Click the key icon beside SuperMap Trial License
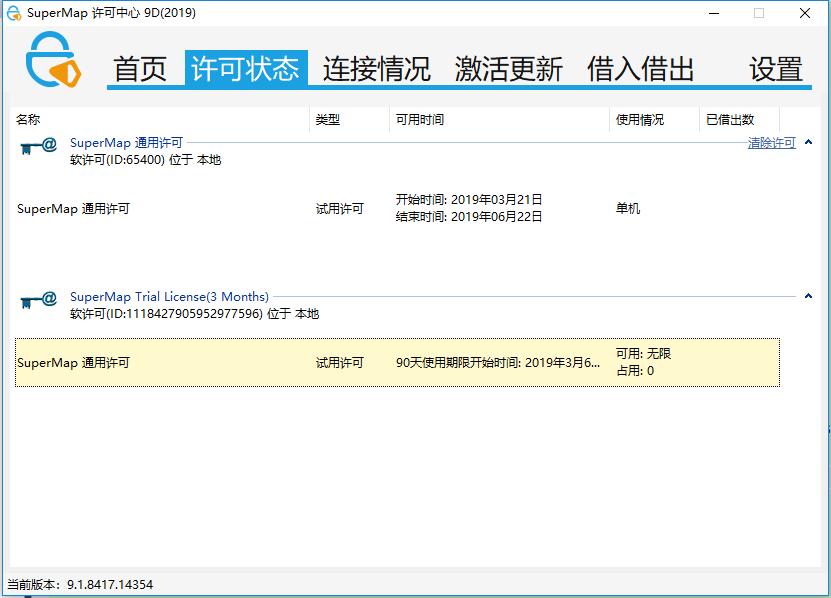The height and width of the screenshot is (598, 831). (x=39, y=300)
